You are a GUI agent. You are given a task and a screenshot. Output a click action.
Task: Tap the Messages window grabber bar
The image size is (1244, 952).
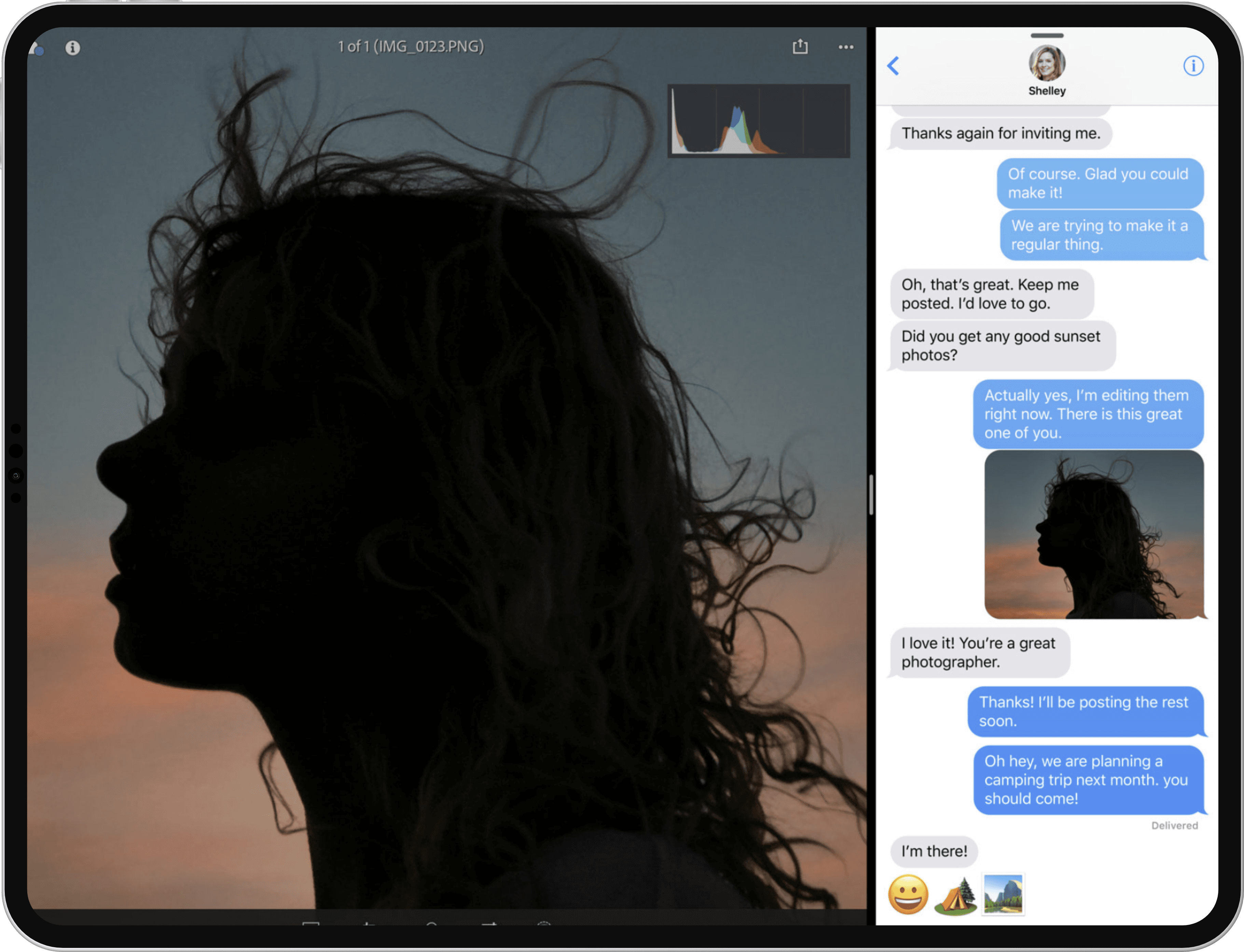click(x=1047, y=36)
